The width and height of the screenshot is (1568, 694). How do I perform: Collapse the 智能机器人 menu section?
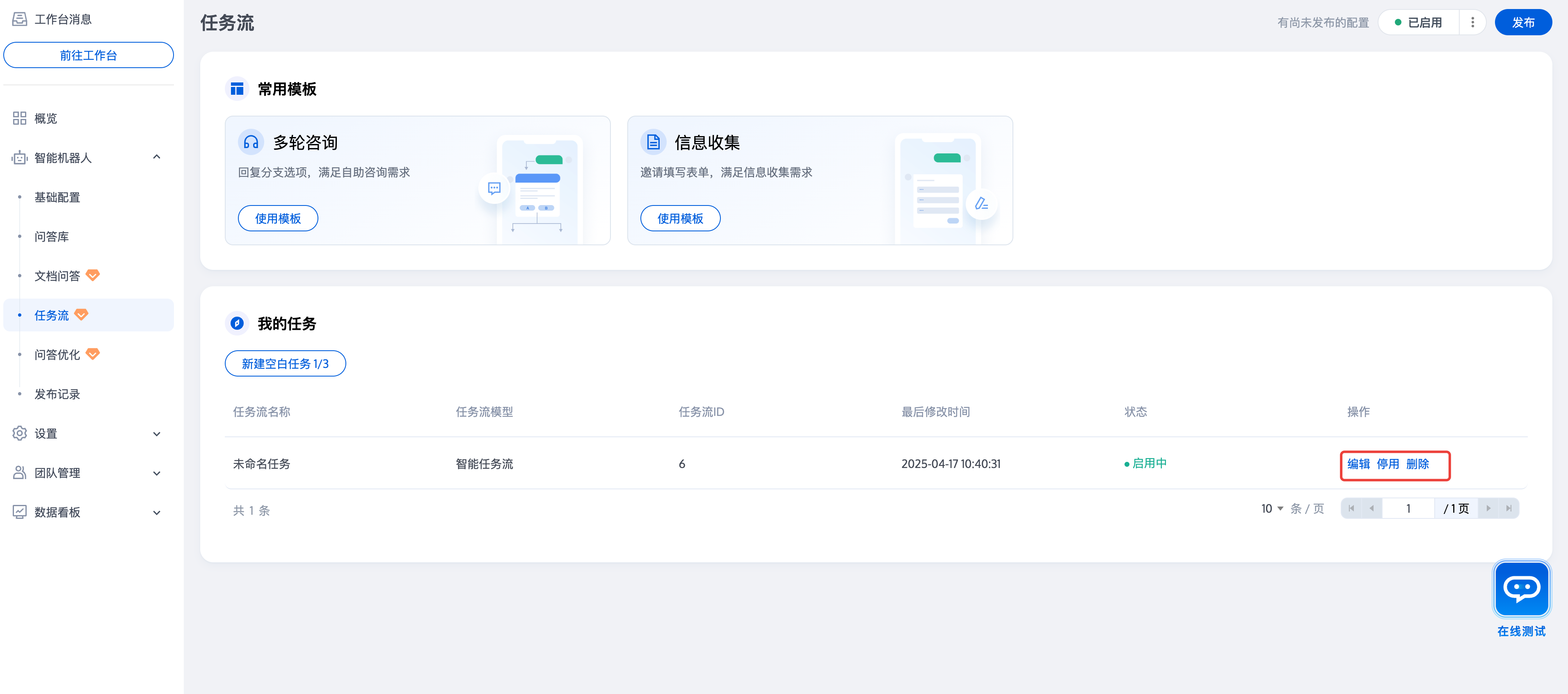pos(156,157)
